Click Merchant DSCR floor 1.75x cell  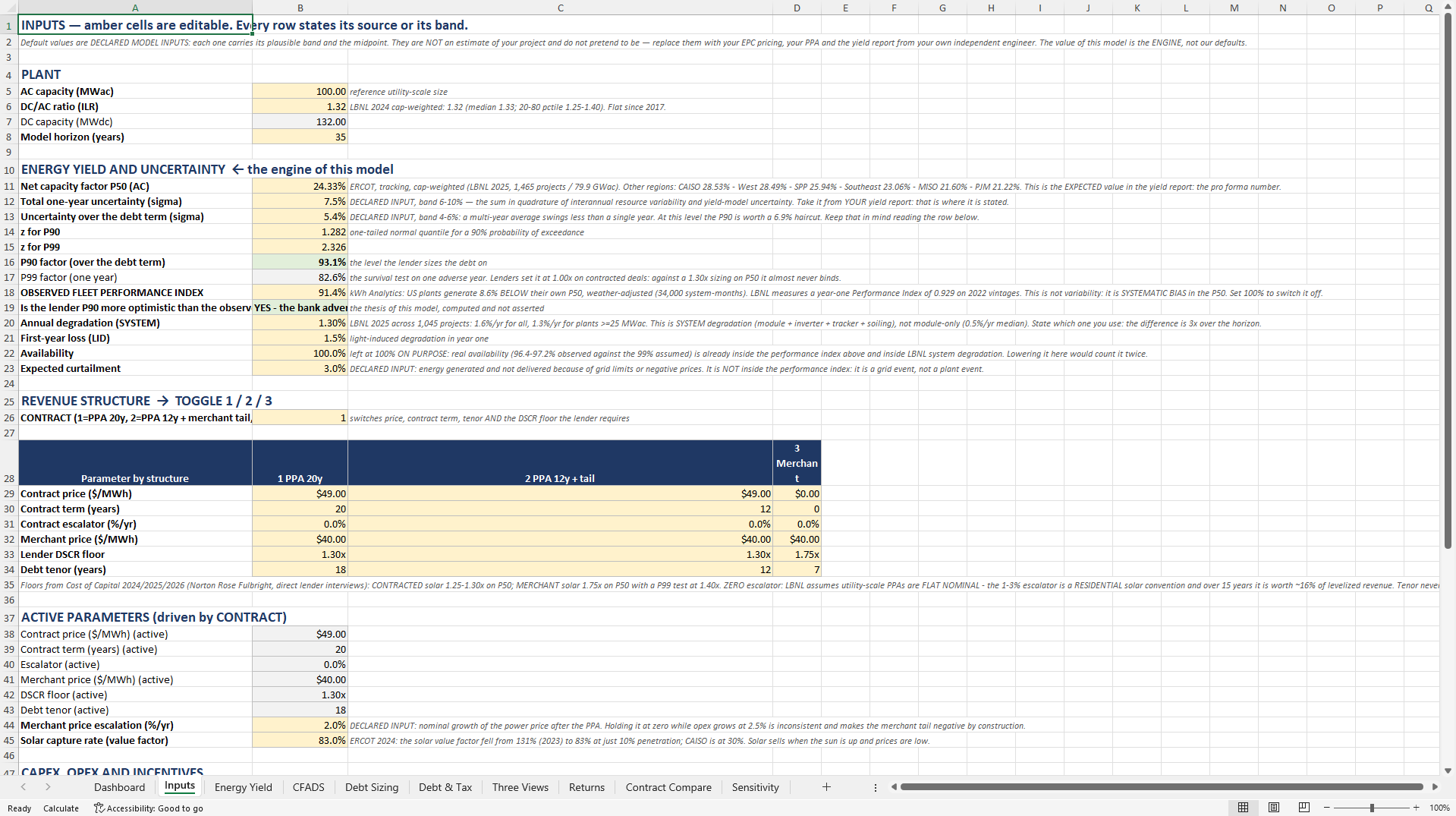pyautogui.click(x=797, y=554)
